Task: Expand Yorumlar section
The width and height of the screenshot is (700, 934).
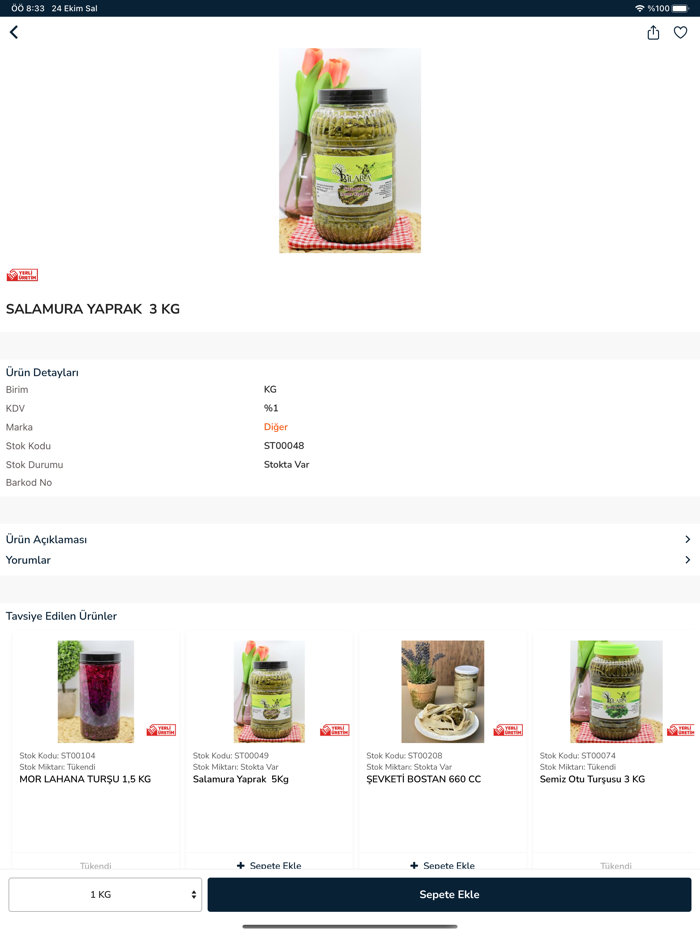Action: pyautogui.click(x=350, y=560)
